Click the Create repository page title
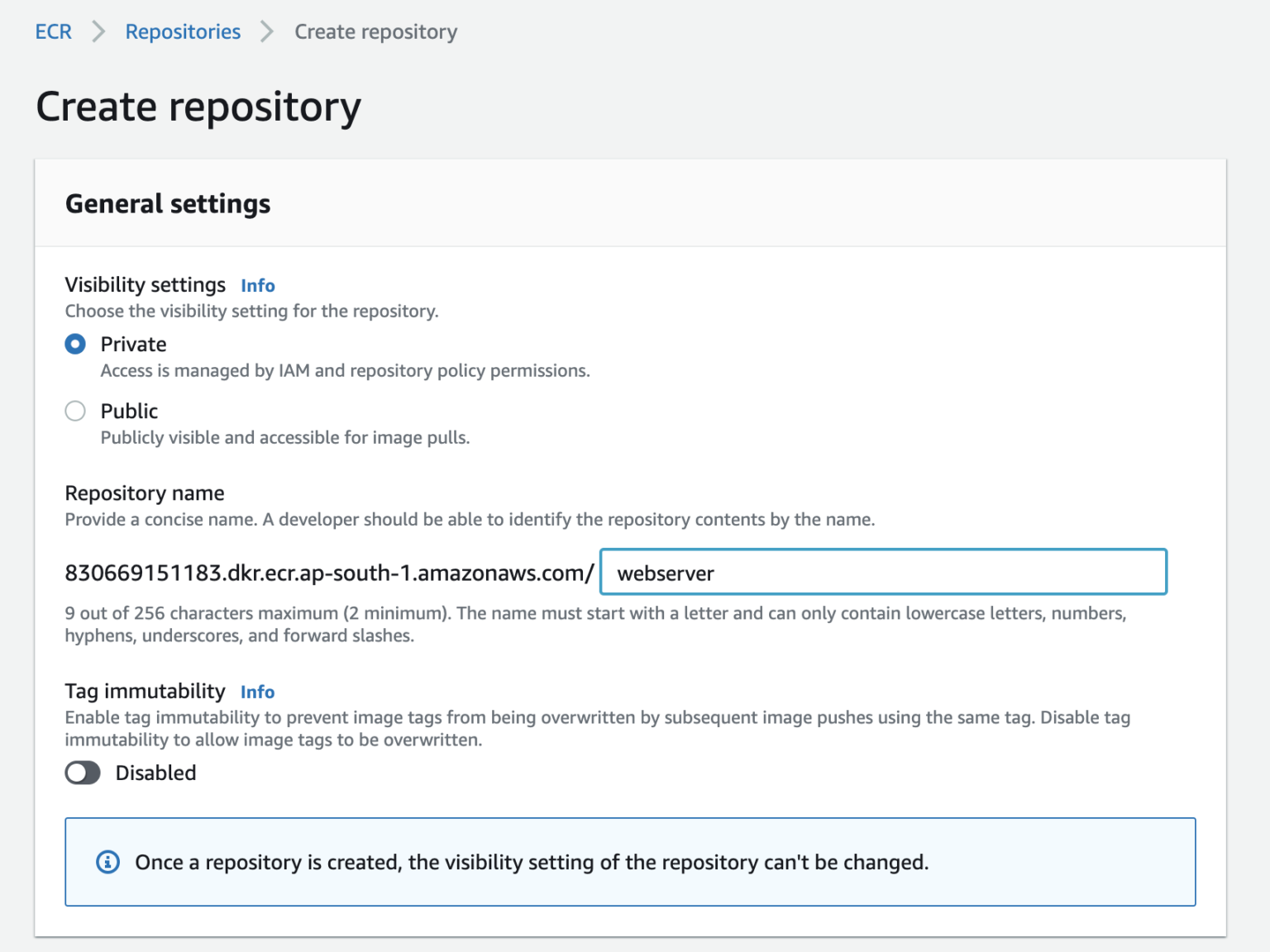 click(x=198, y=107)
